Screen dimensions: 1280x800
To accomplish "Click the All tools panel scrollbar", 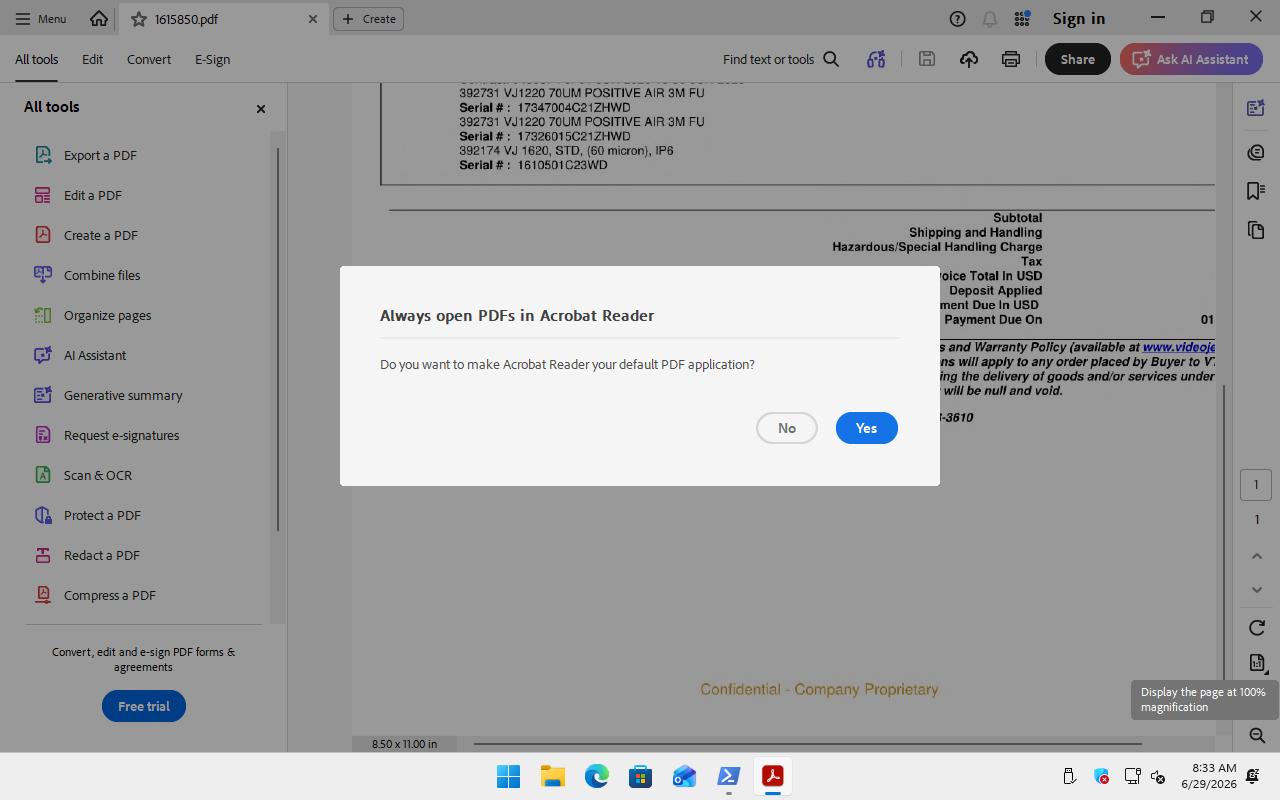I will [x=278, y=340].
